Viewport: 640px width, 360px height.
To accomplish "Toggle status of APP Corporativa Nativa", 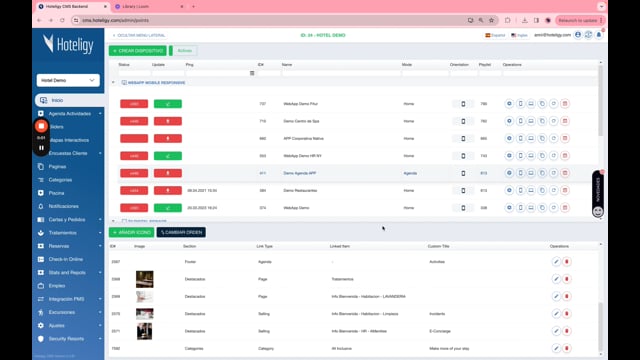I will (x=134, y=138).
